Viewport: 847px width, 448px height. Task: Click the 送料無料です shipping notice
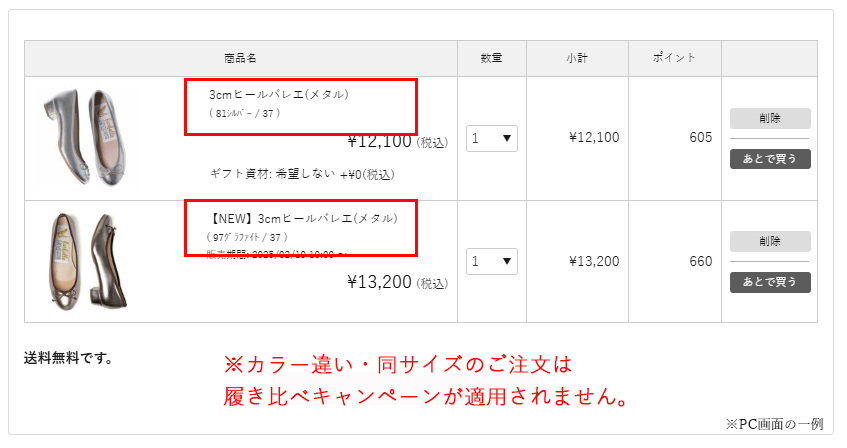click(x=68, y=357)
